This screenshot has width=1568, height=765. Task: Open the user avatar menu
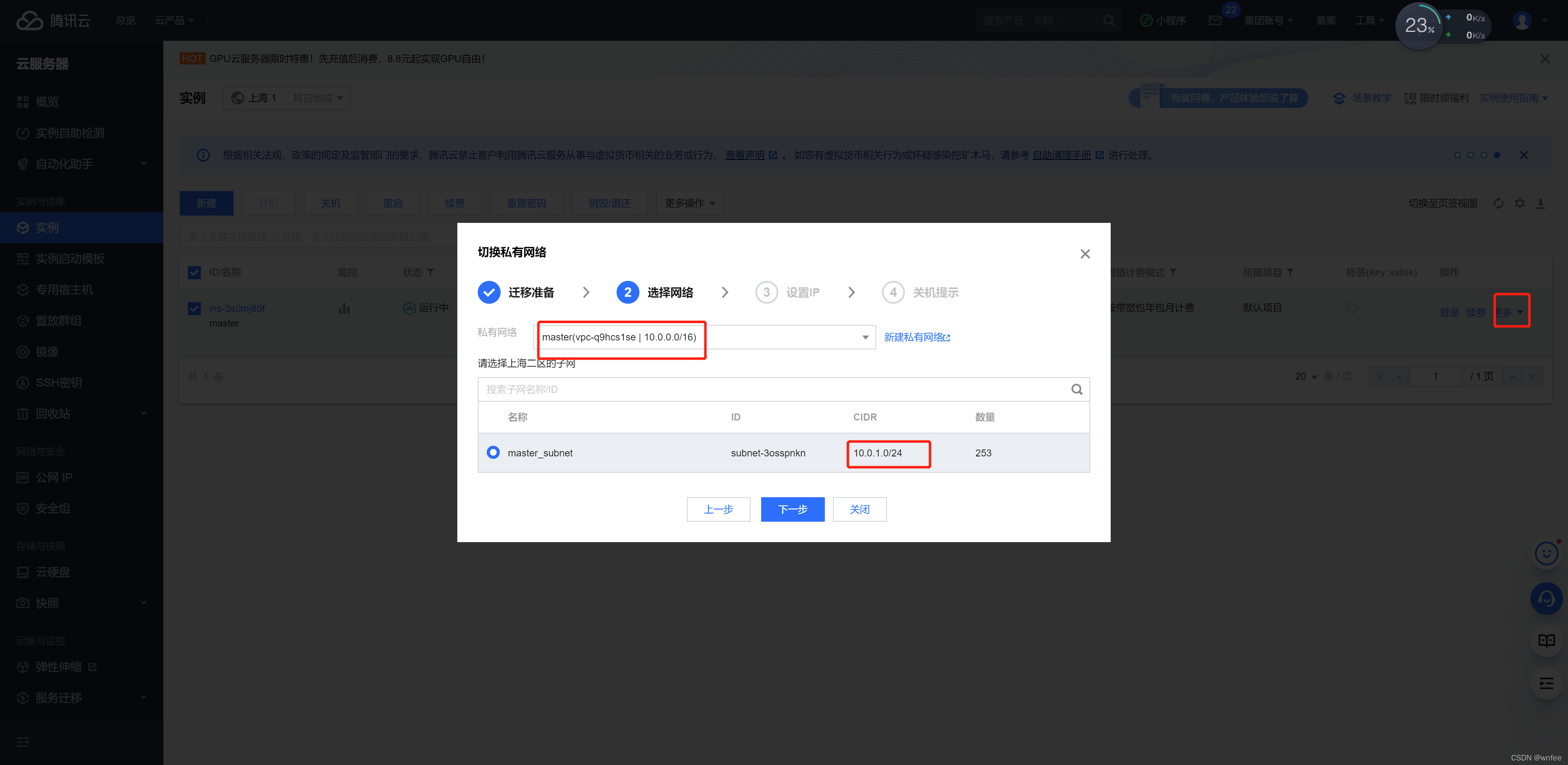pos(1522,21)
